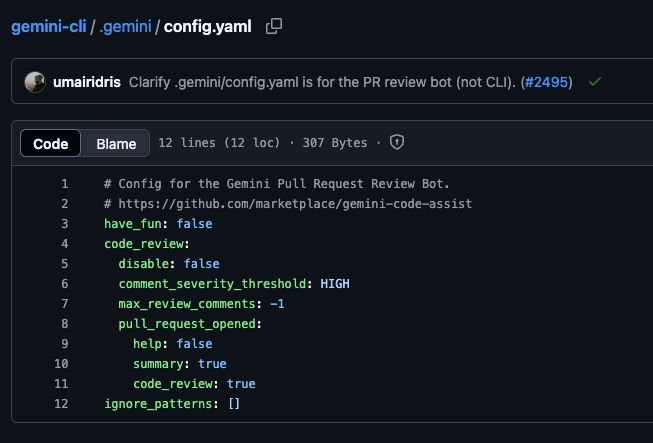View the green checkmark commit status

pyautogui.click(x=595, y=82)
